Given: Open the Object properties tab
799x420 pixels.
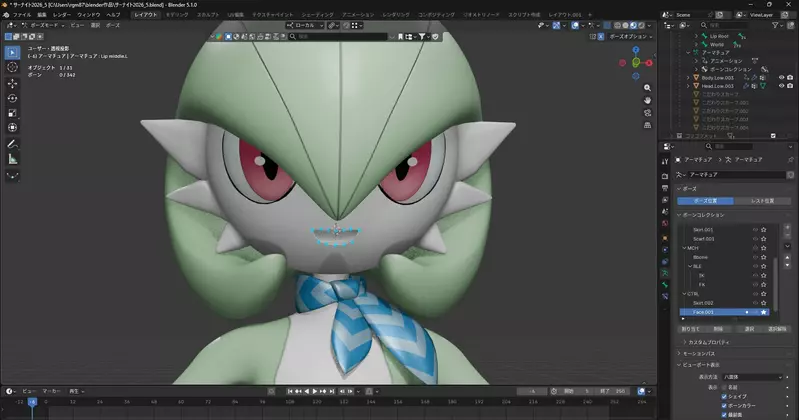Looking at the screenshot, I should (x=665, y=238).
